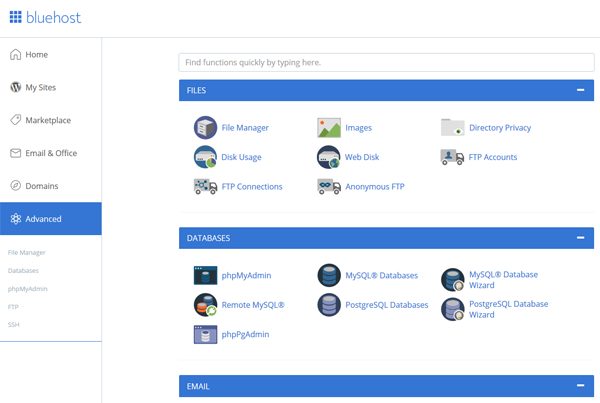Open phpMyAdmin sidebar sublink
Viewport: 600px width, 403px height.
28,289
